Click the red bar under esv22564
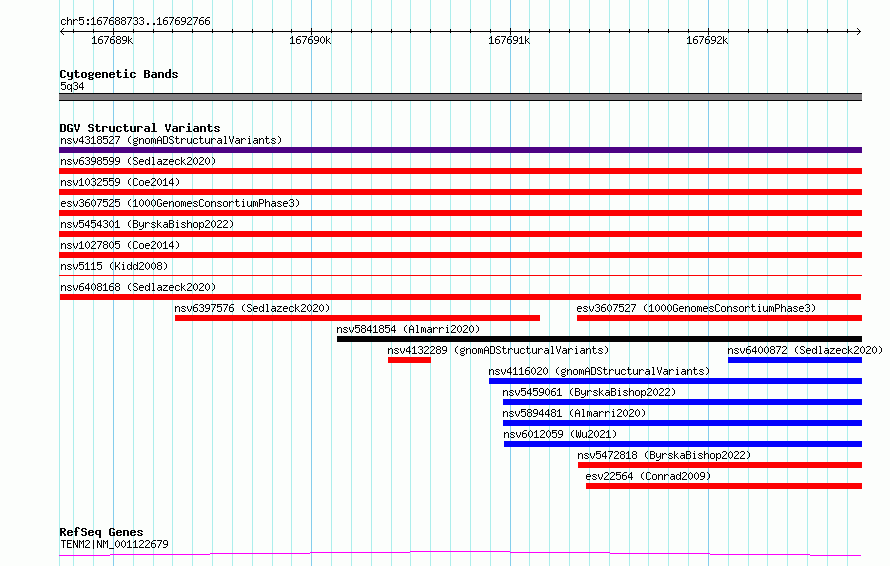This screenshot has width=890, height=566. [724, 486]
